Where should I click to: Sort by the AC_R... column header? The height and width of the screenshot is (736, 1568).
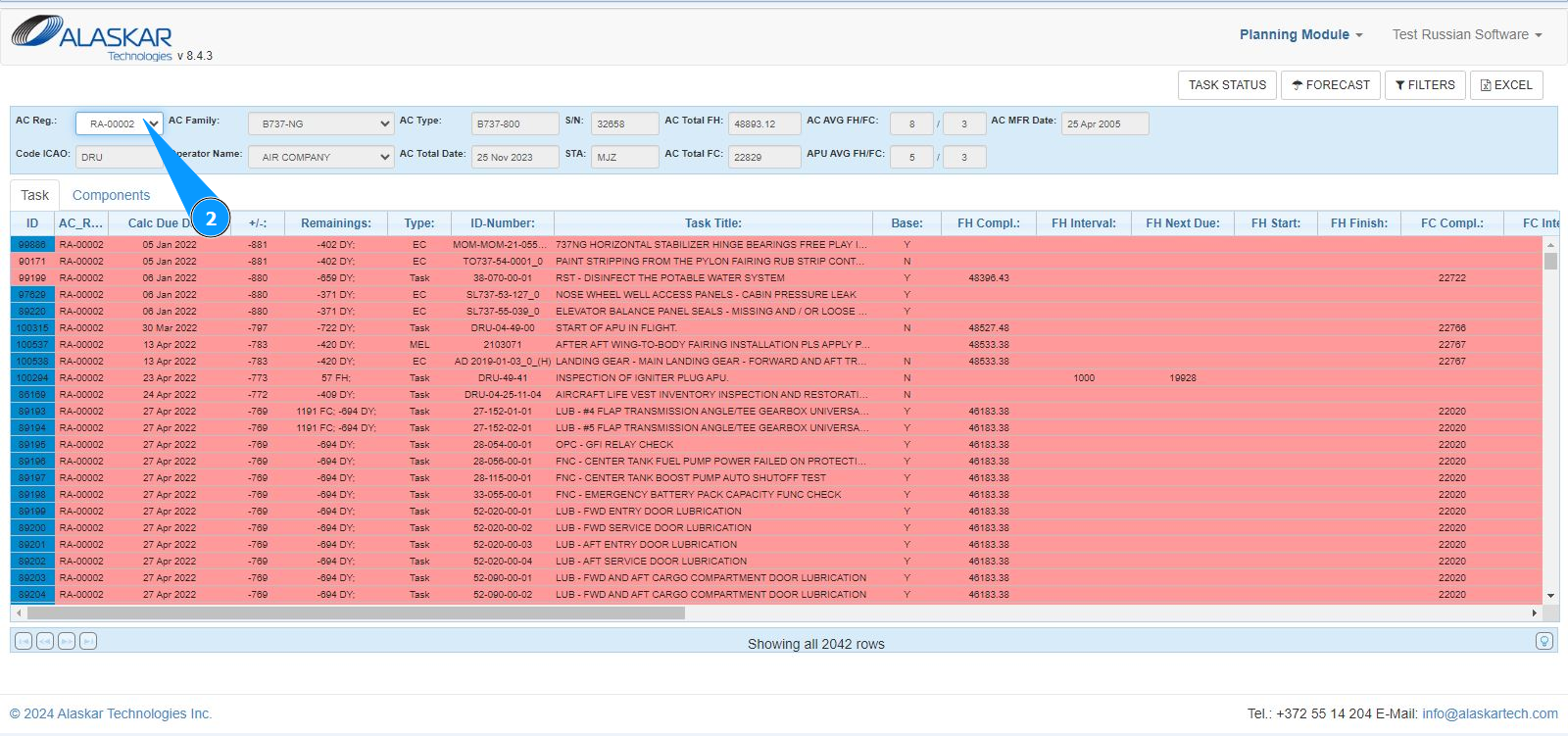80,223
